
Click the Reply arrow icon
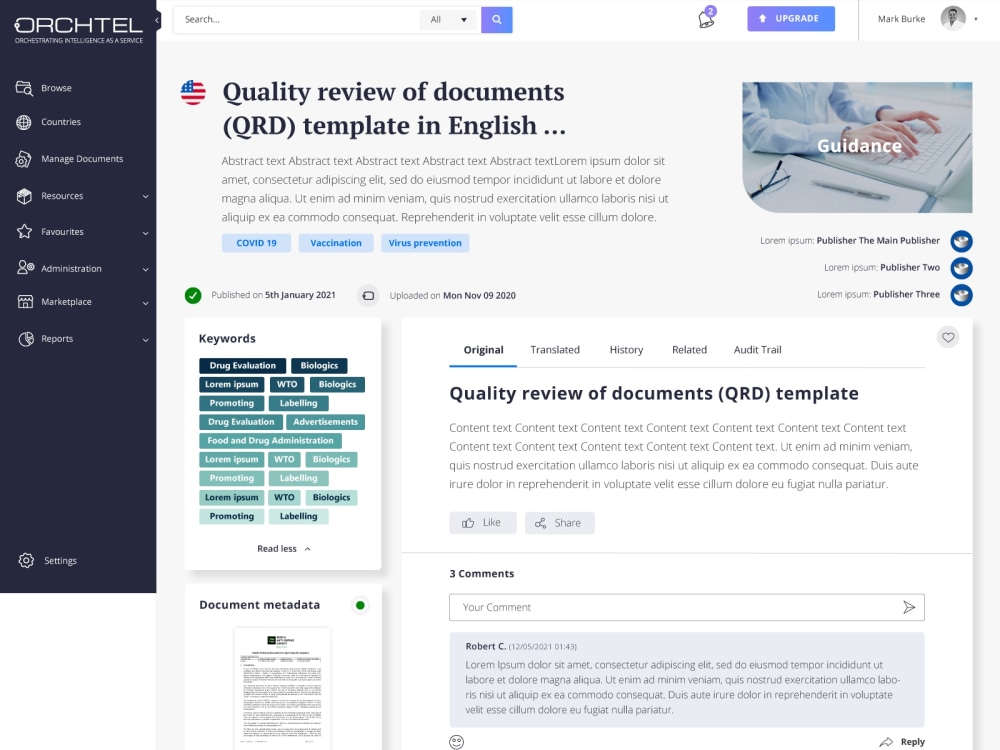click(x=886, y=742)
